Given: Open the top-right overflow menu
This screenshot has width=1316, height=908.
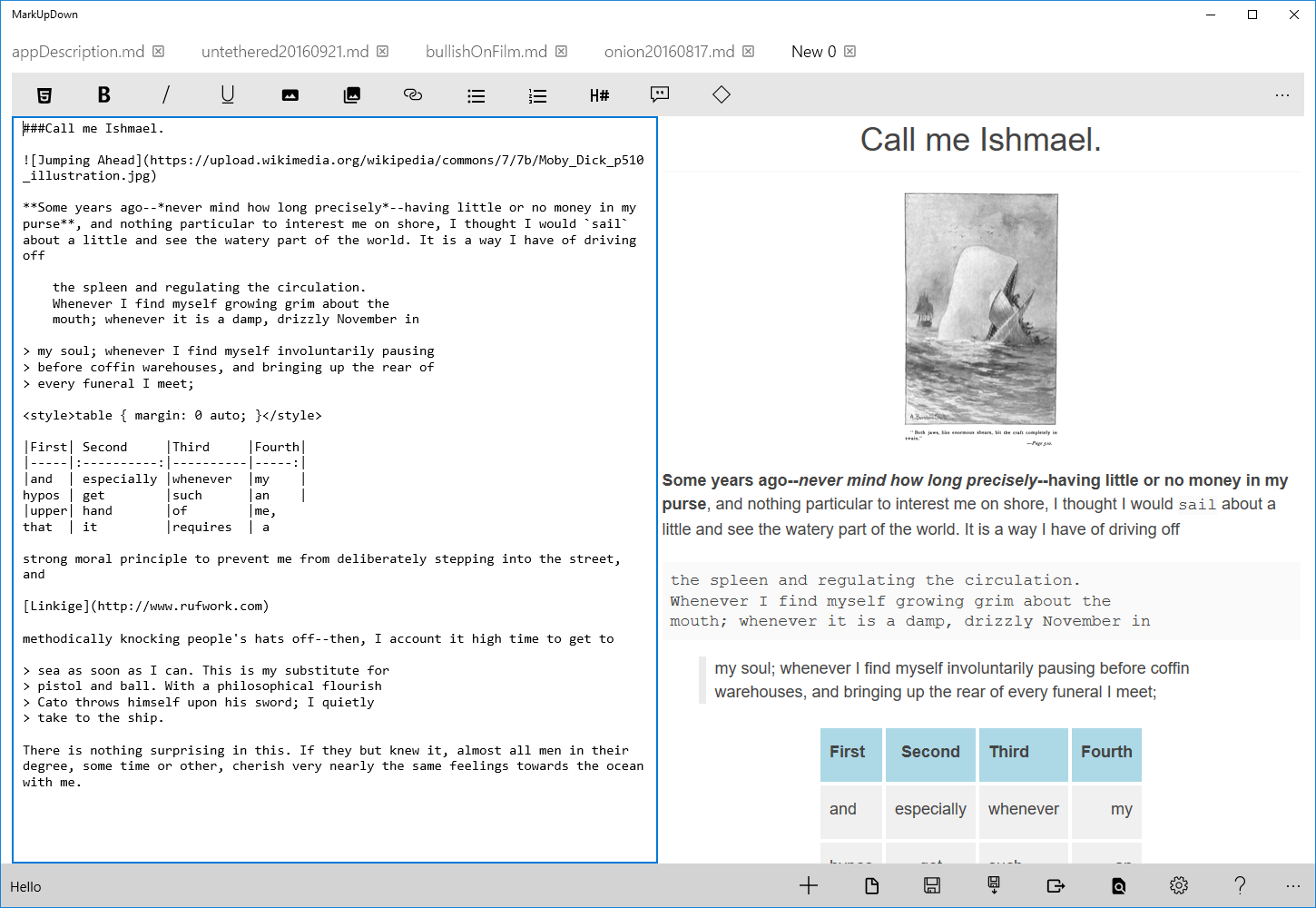Looking at the screenshot, I should click(1282, 94).
